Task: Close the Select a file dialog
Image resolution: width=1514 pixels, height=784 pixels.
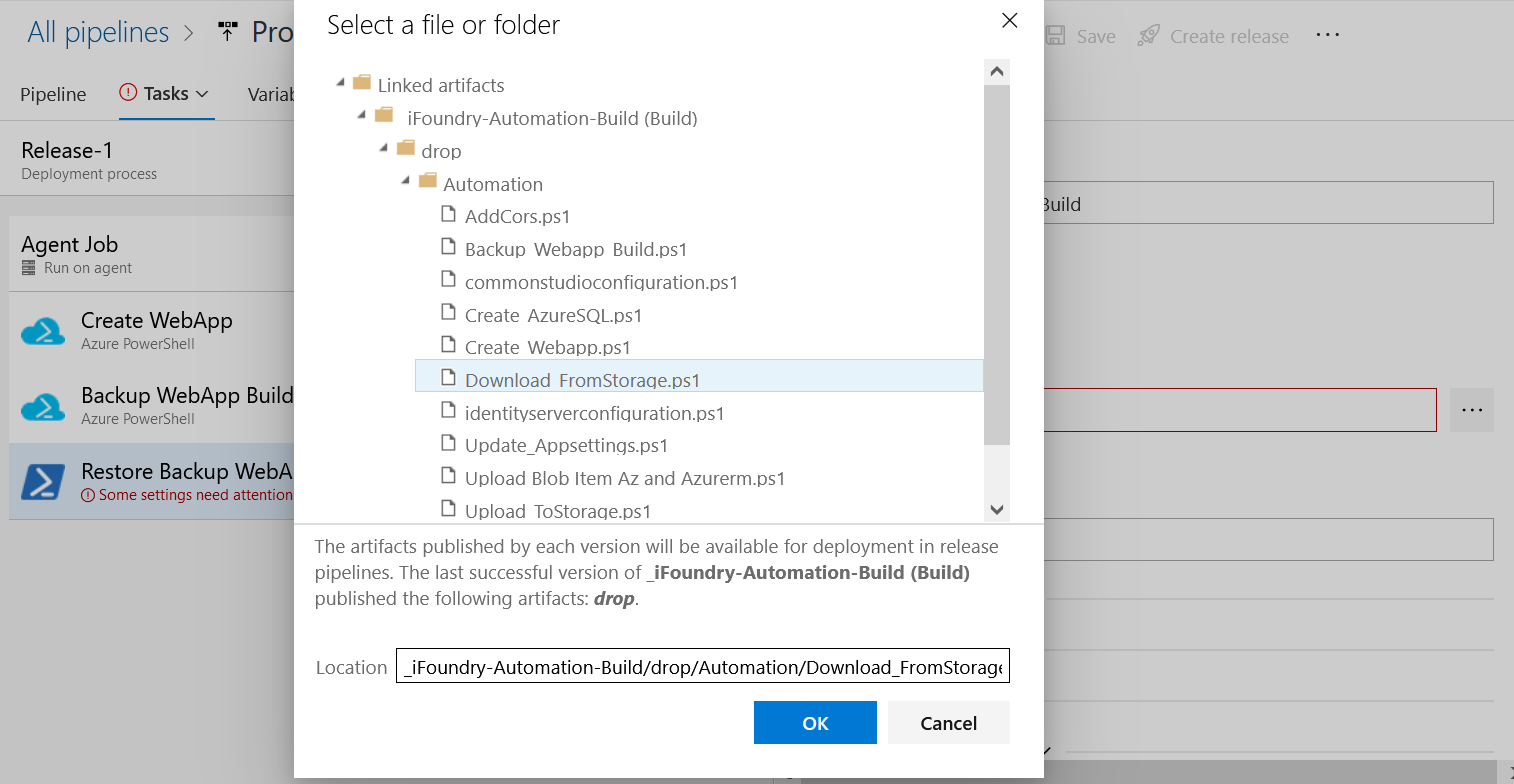Action: pyautogui.click(x=1010, y=20)
